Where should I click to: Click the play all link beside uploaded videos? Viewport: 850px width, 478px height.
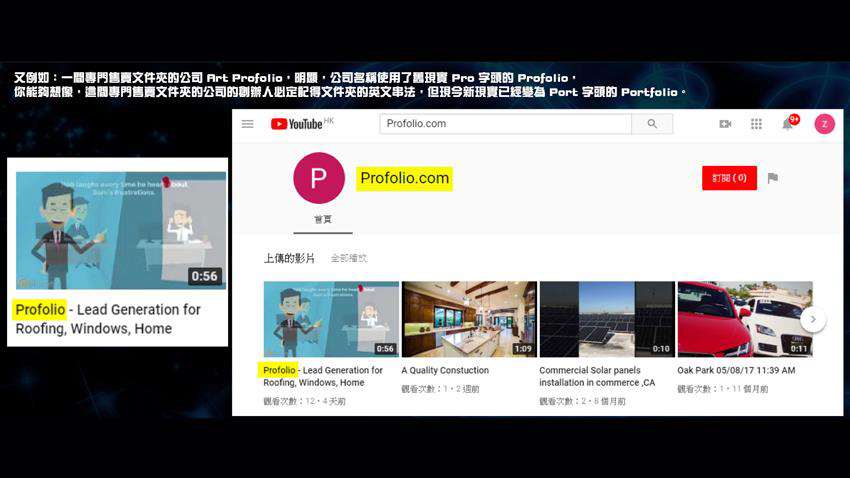click(349, 259)
